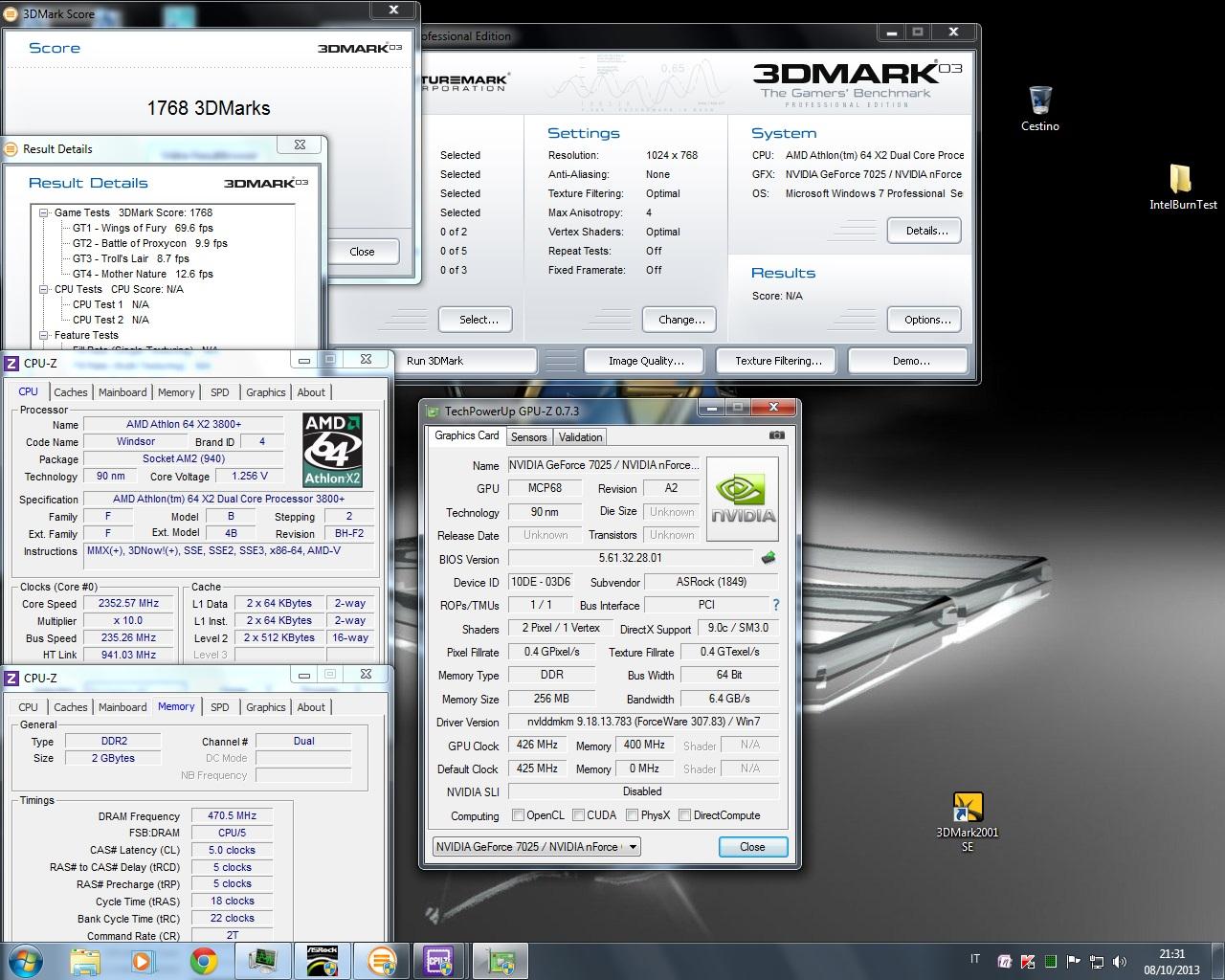This screenshot has height=980, width=1225.
Task: Open the GPU selection dropdown in GPU-Z
Action: click(x=536, y=847)
